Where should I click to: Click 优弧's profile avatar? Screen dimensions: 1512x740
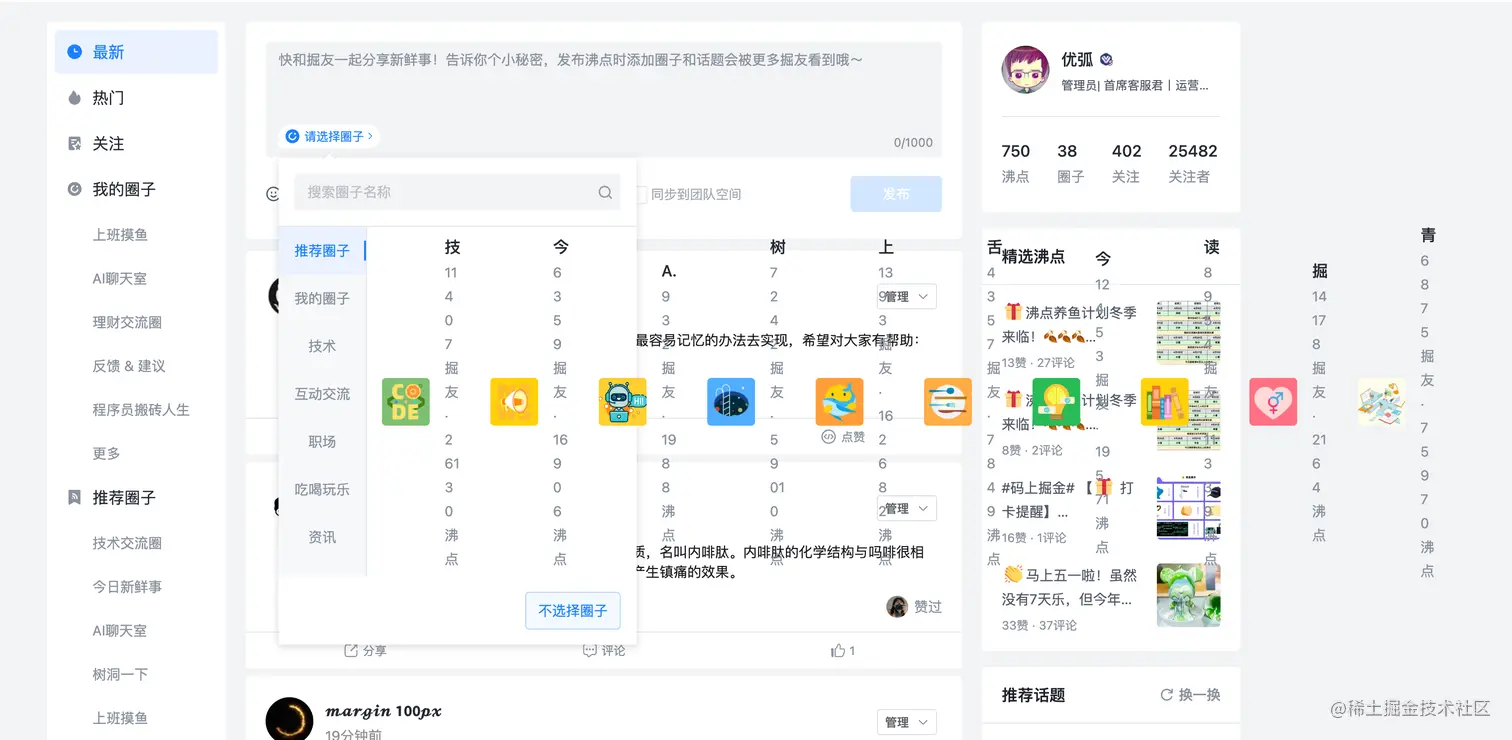coord(1025,70)
